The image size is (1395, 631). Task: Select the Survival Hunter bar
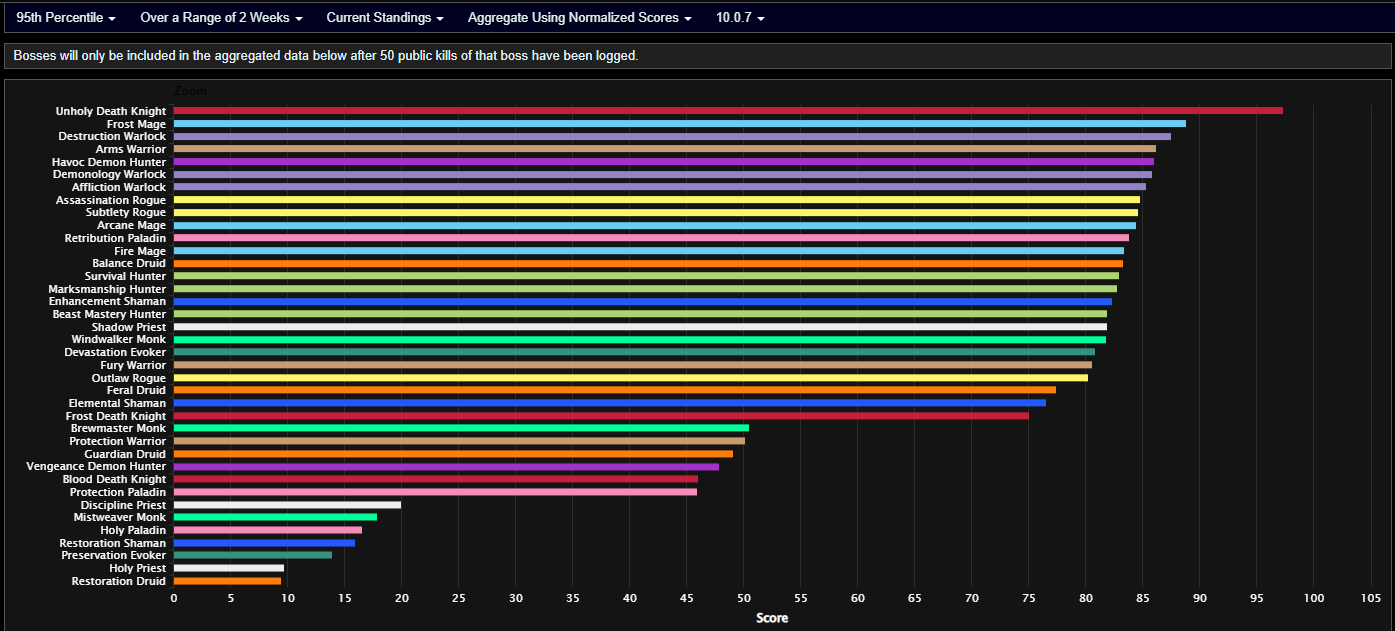pos(646,276)
